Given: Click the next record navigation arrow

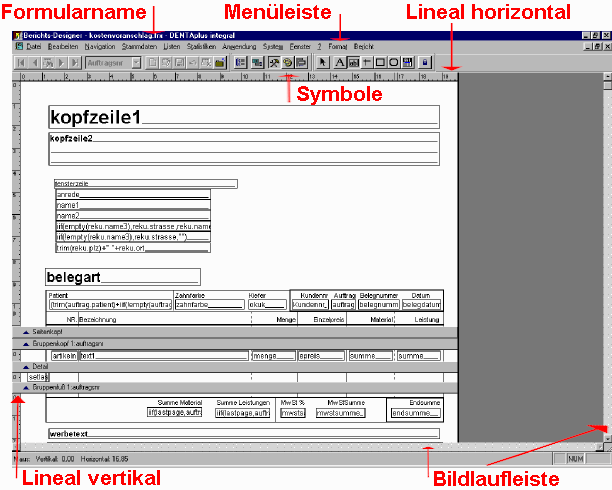Looking at the screenshot, I should (61, 62).
